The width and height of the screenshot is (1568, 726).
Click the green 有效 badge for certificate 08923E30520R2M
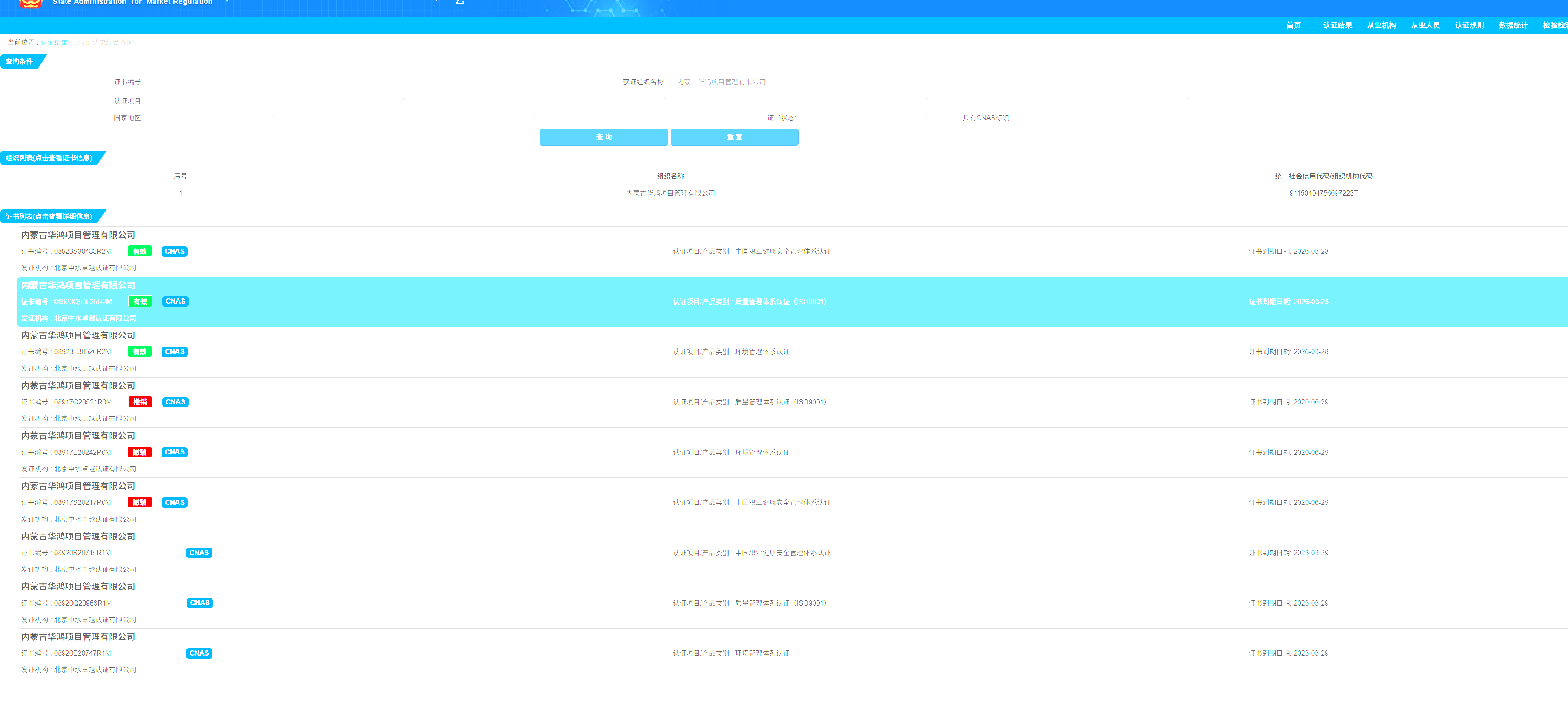pyautogui.click(x=139, y=352)
